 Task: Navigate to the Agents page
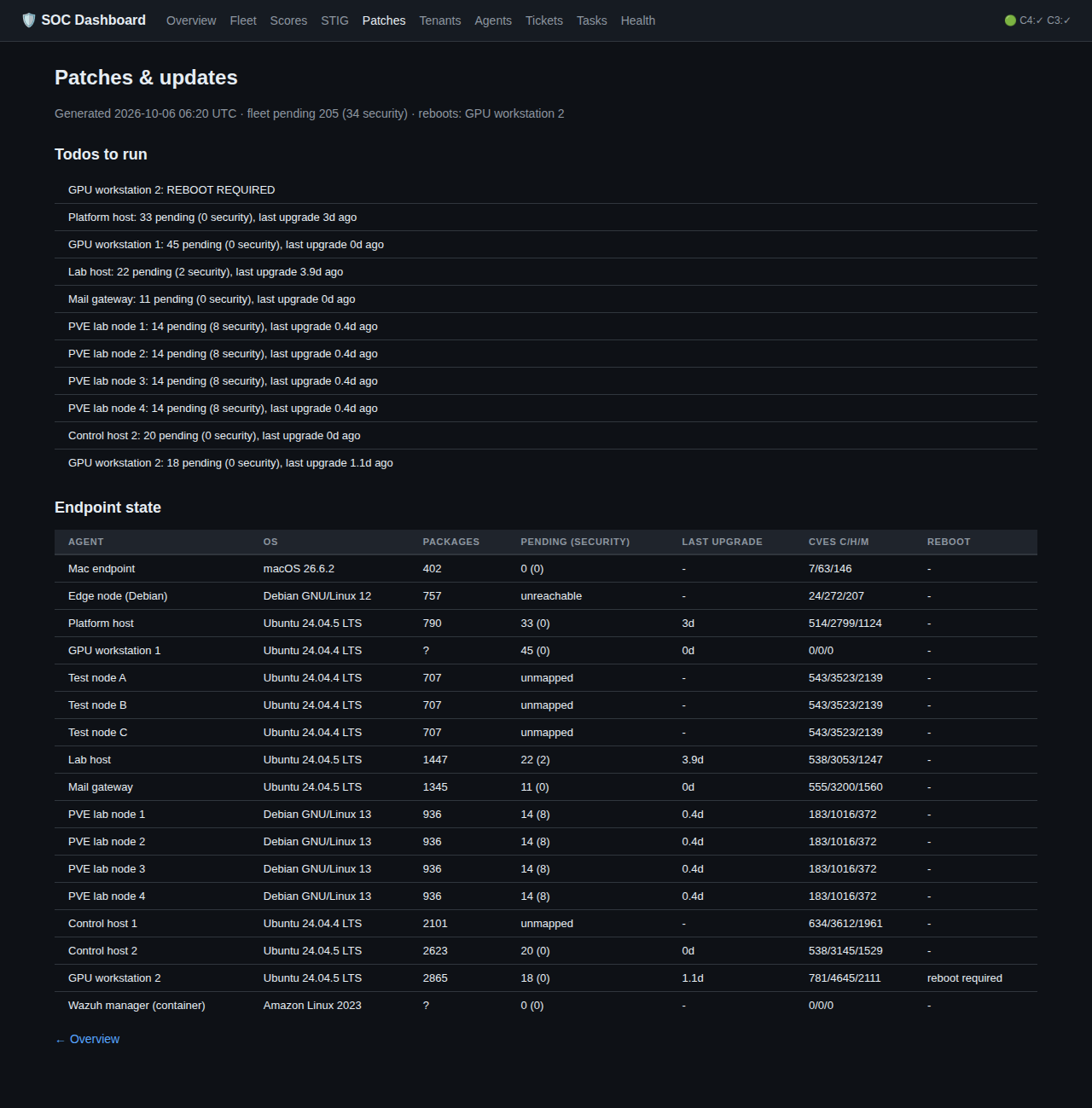point(493,20)
